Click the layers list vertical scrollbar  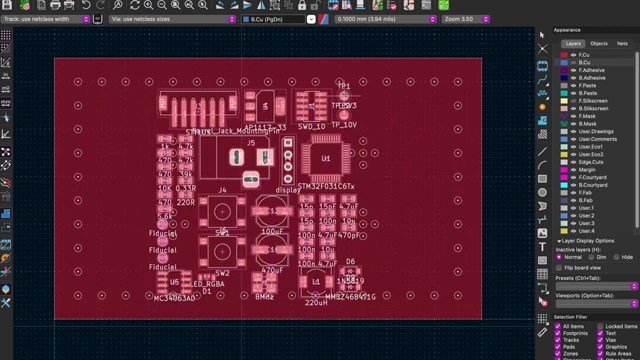[637, 139]
